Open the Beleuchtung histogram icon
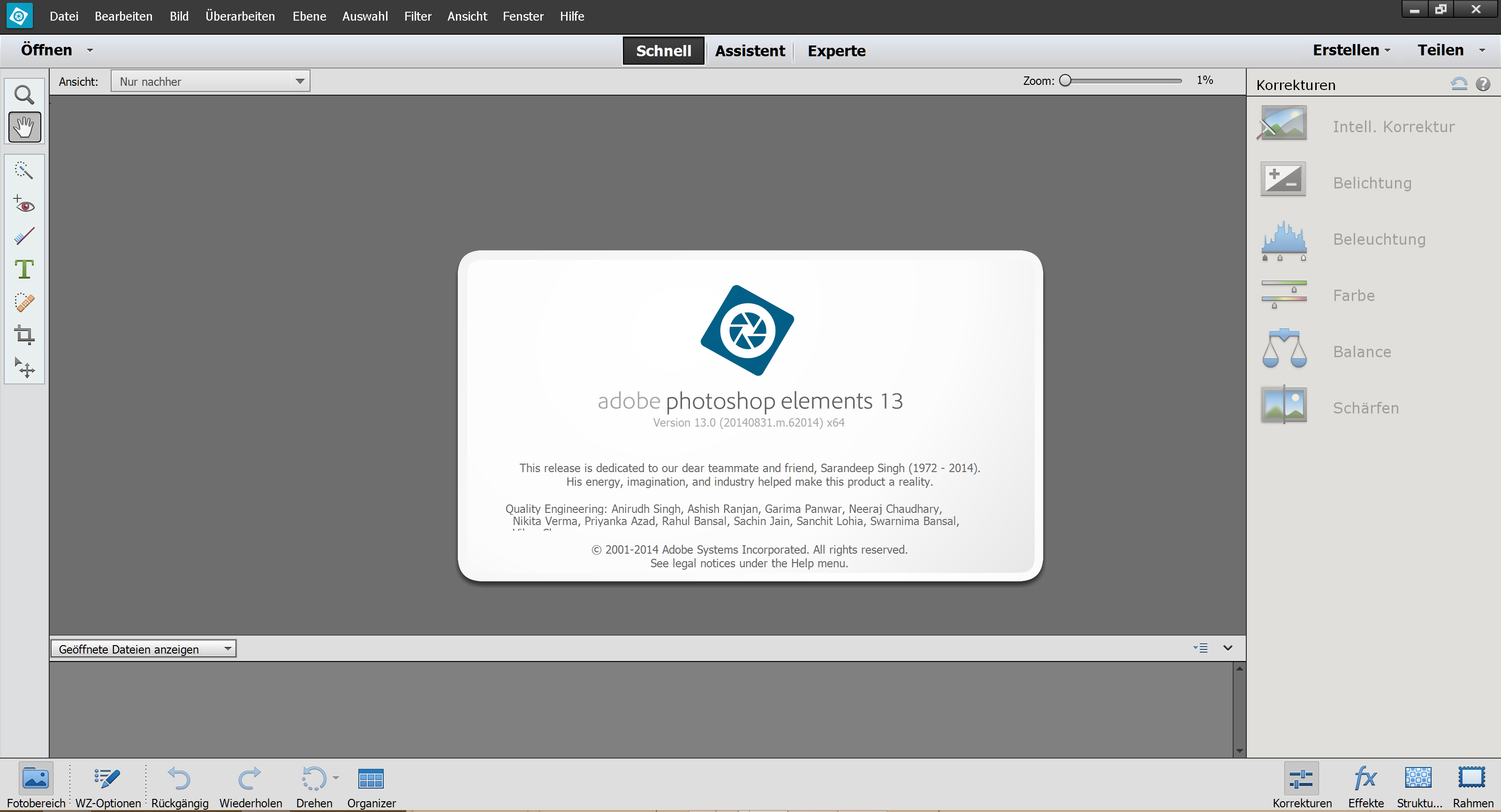The width and height of the screenshot is (1501, 812). point(1284,240)
